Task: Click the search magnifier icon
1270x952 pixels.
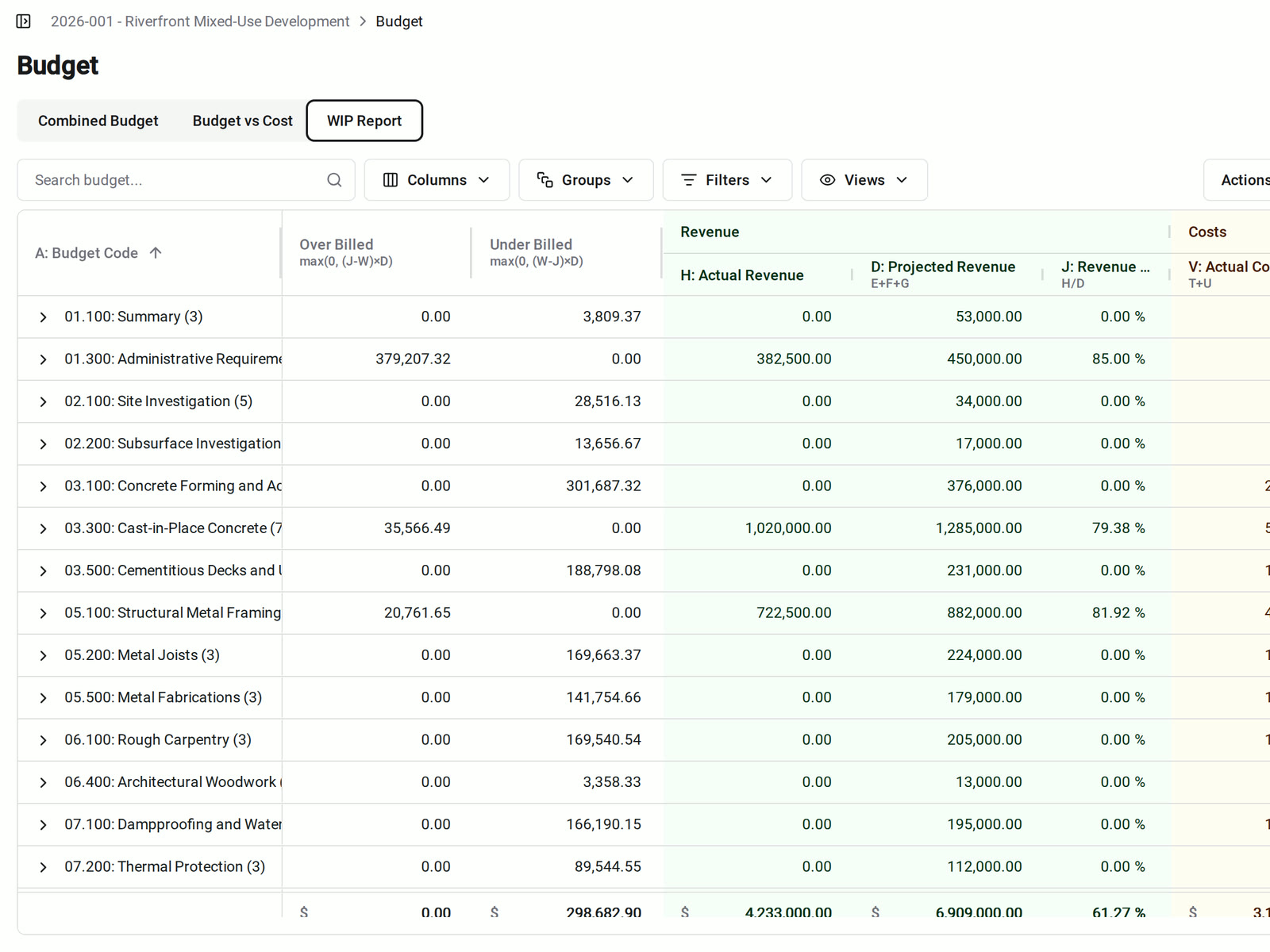Action: point(334,180)
